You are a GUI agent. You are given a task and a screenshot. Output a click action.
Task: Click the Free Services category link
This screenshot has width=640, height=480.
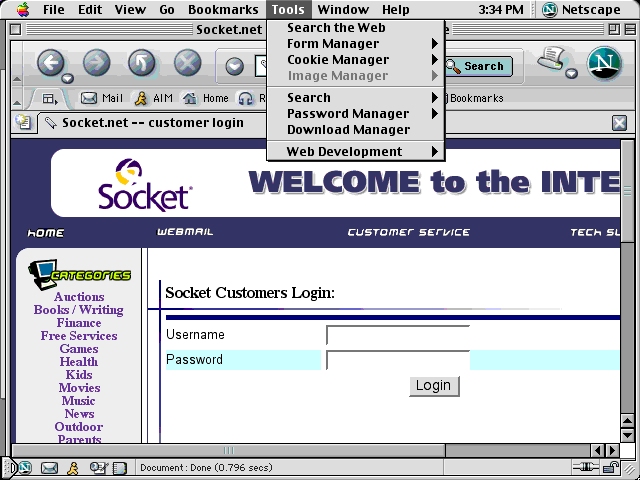pyautogui.click(x=79, y=336)
